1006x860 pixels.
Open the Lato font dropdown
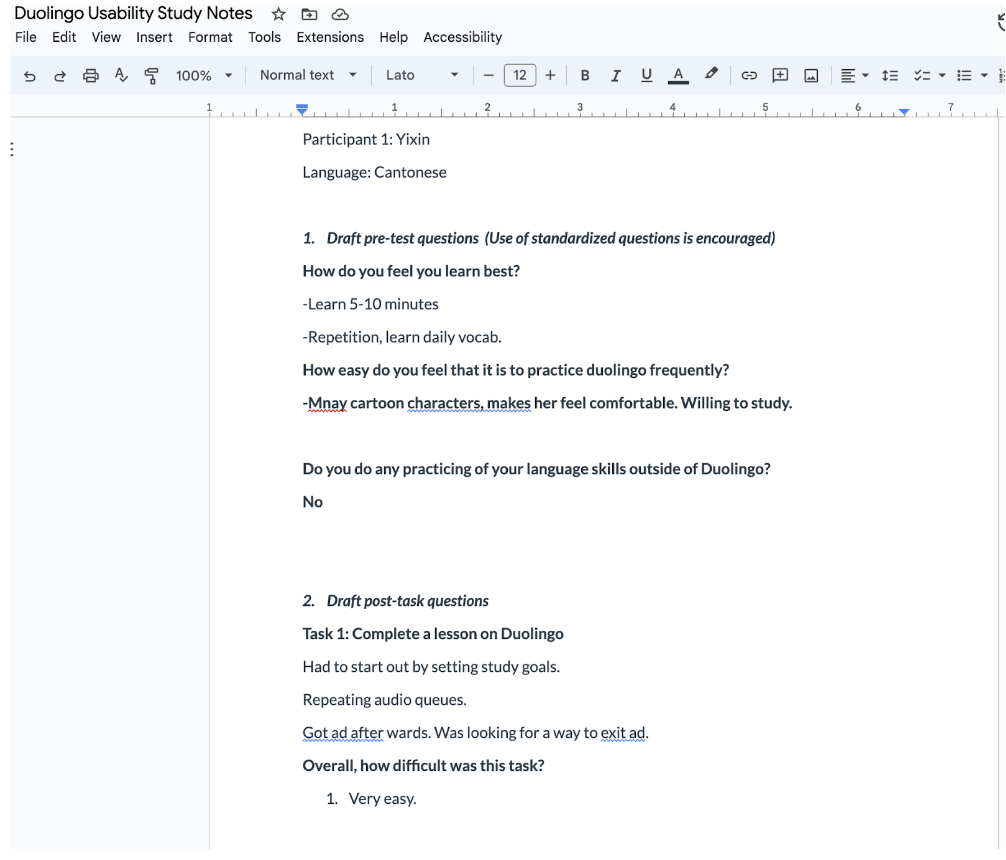coord(422,75)
